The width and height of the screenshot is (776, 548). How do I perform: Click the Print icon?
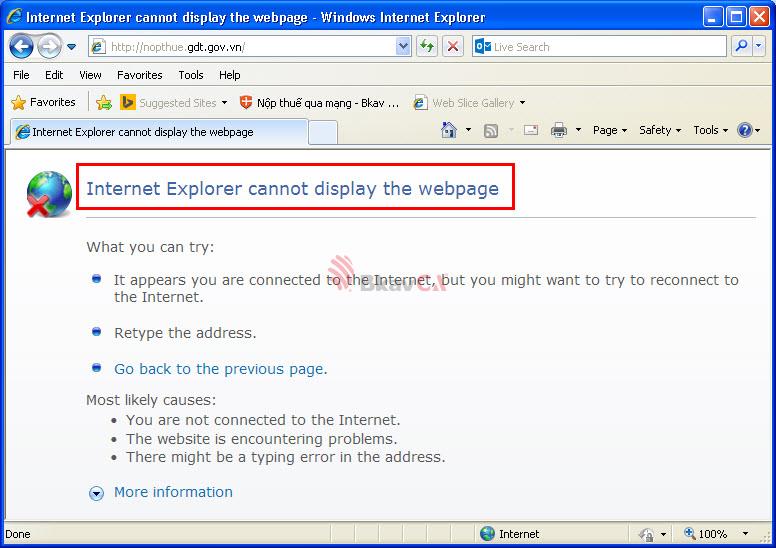(x=559, y=130)
